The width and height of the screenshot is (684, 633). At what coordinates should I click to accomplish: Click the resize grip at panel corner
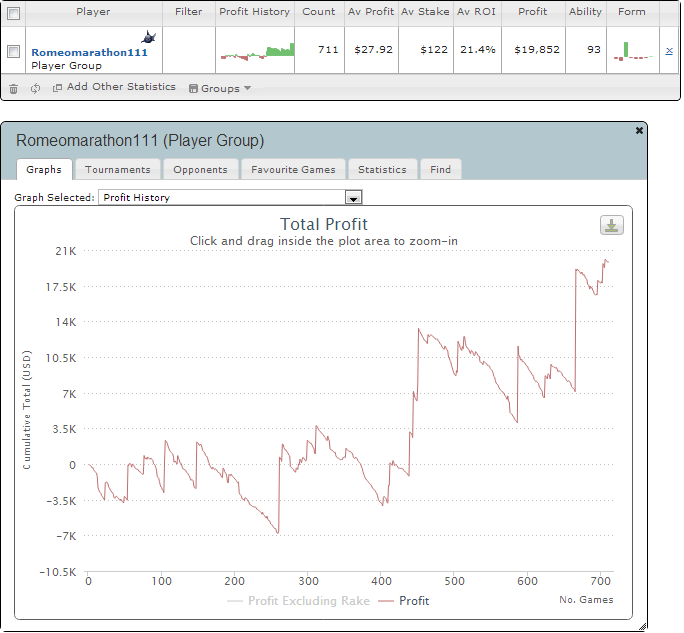[x=642, y=627]
